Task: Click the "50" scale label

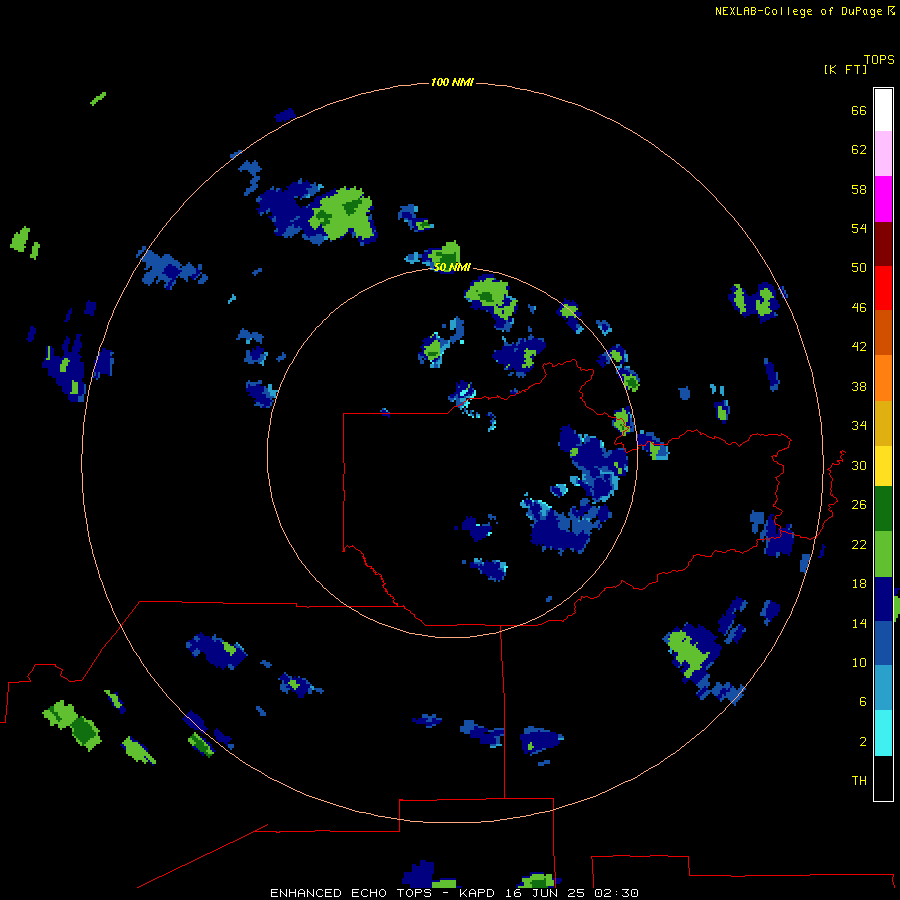Action: pyautogui.click(x=859, y=267)
